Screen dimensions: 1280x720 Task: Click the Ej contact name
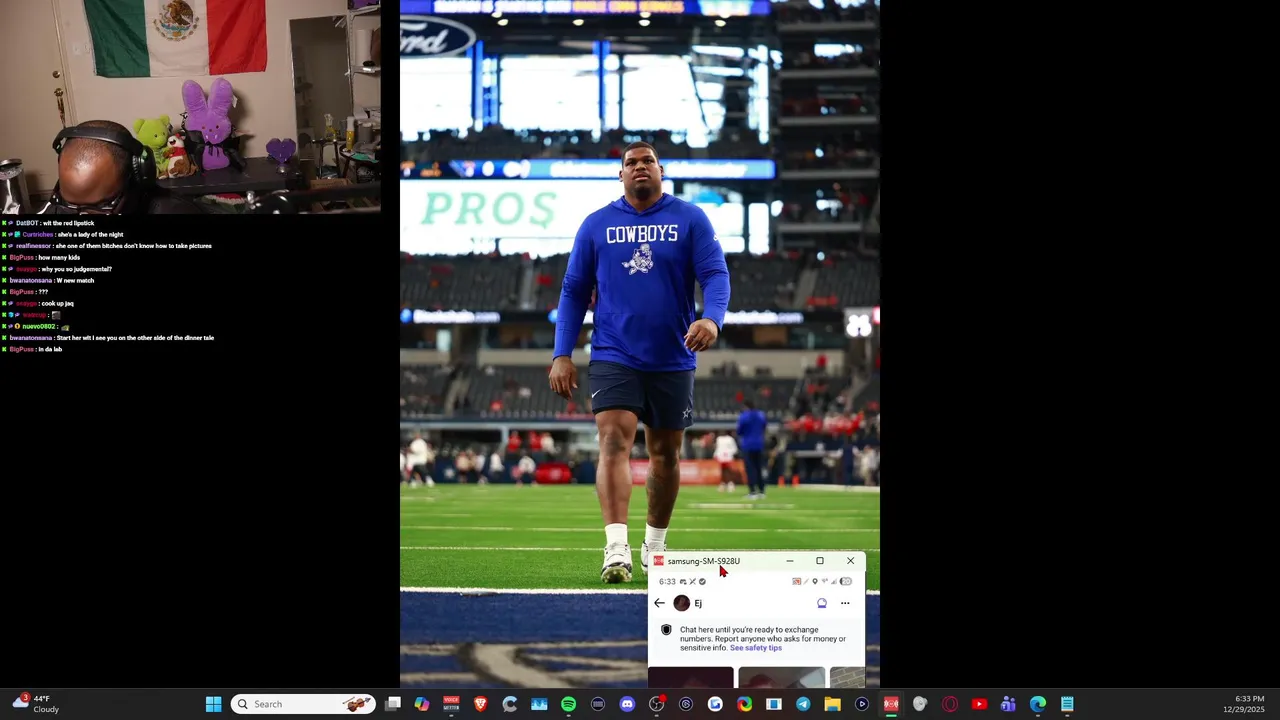(x=698, y=603)
